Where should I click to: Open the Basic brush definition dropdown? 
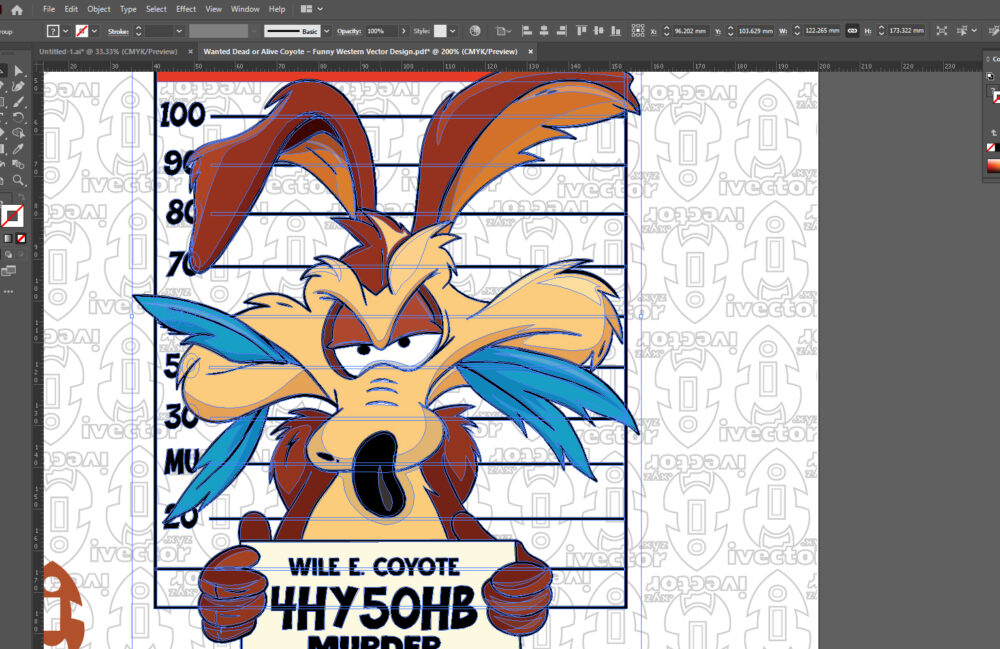point(327,31)
